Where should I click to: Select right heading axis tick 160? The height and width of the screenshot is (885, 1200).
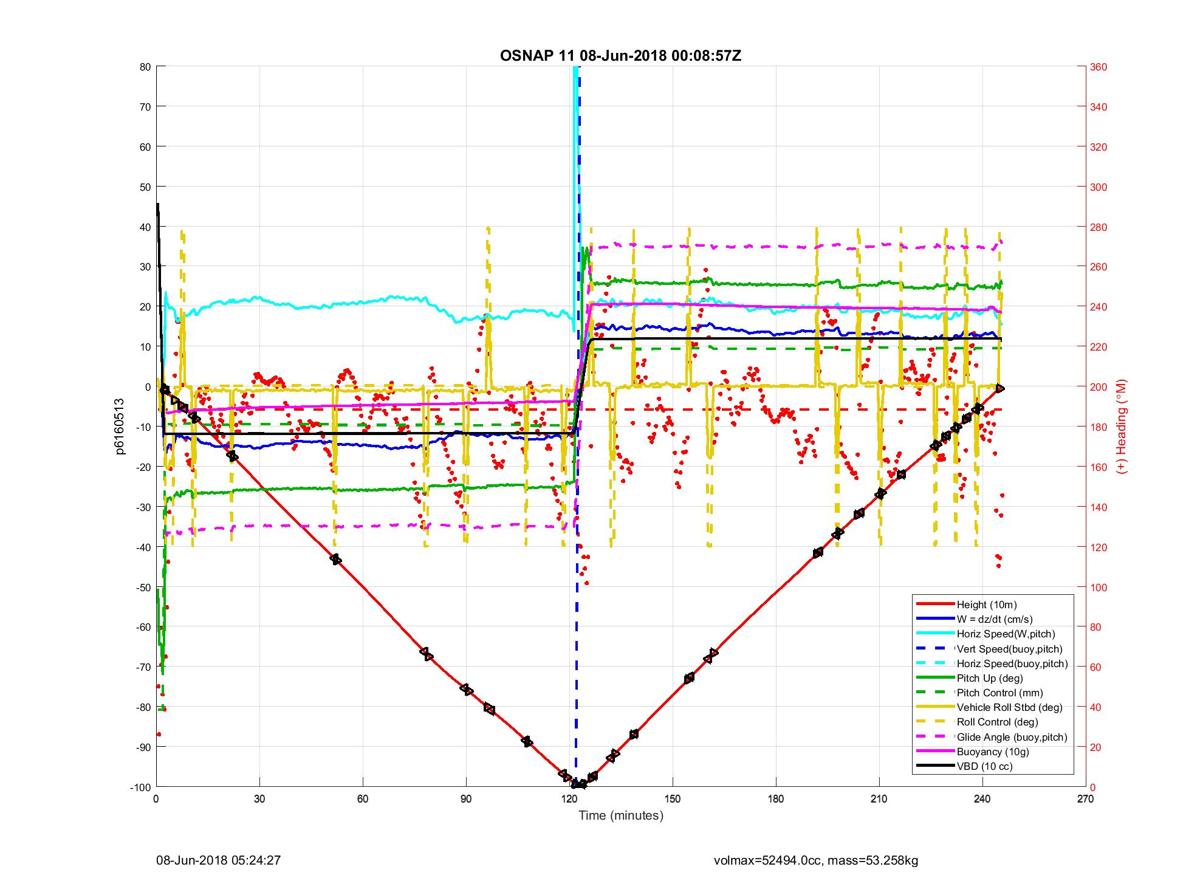1099,467
